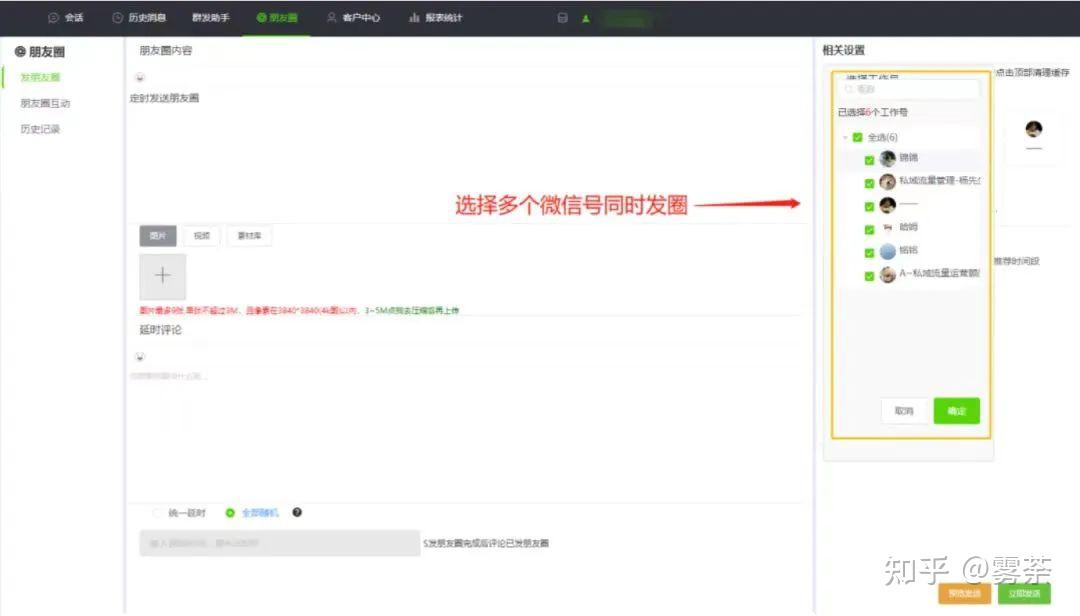1080x616 pixels.
Task: Uncheck the 皓皓 account checkbox
Action: [869, 229]
